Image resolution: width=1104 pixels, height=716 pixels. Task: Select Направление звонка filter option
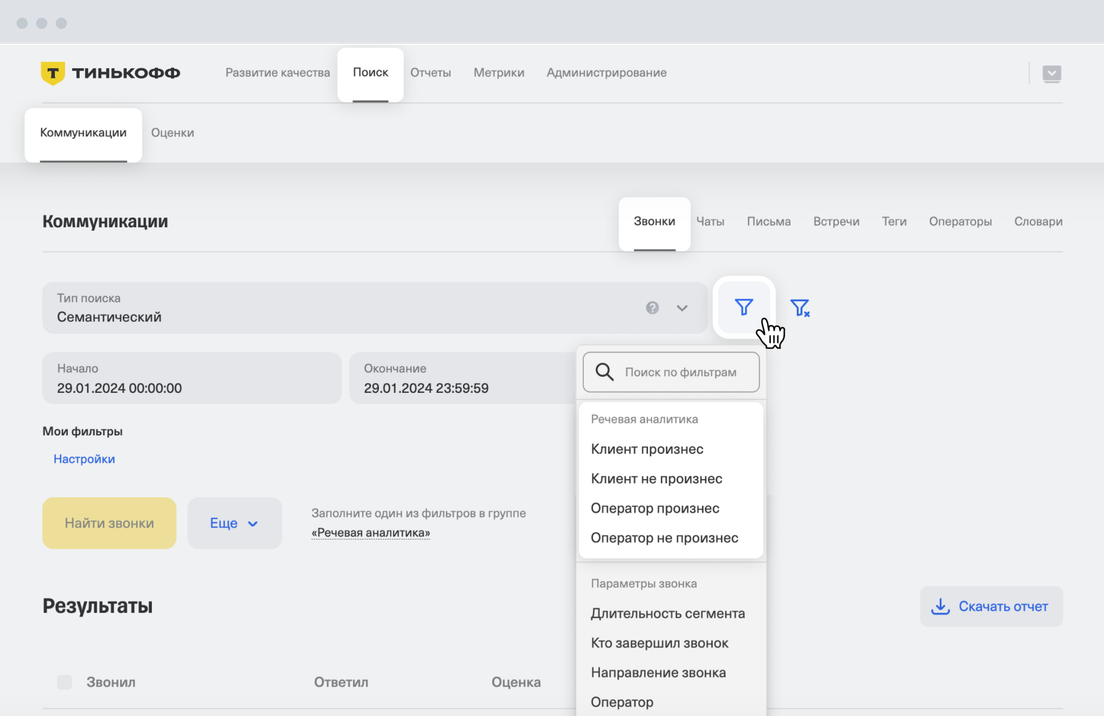click(x=658, y=673)
